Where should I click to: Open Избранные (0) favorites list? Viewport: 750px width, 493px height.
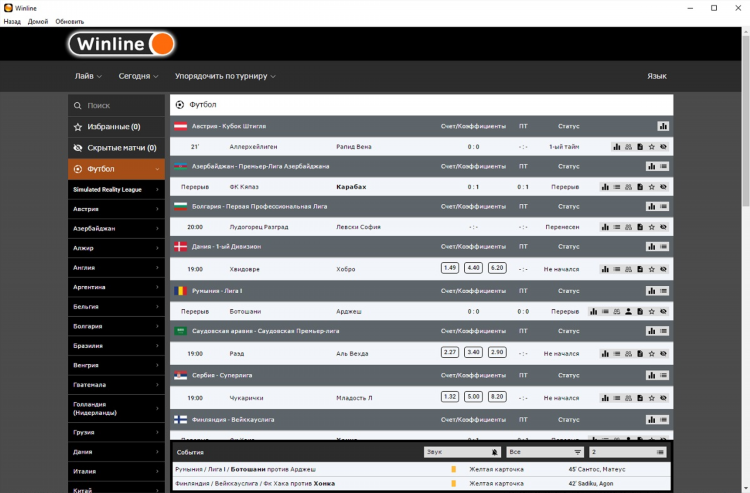point(116,127)
